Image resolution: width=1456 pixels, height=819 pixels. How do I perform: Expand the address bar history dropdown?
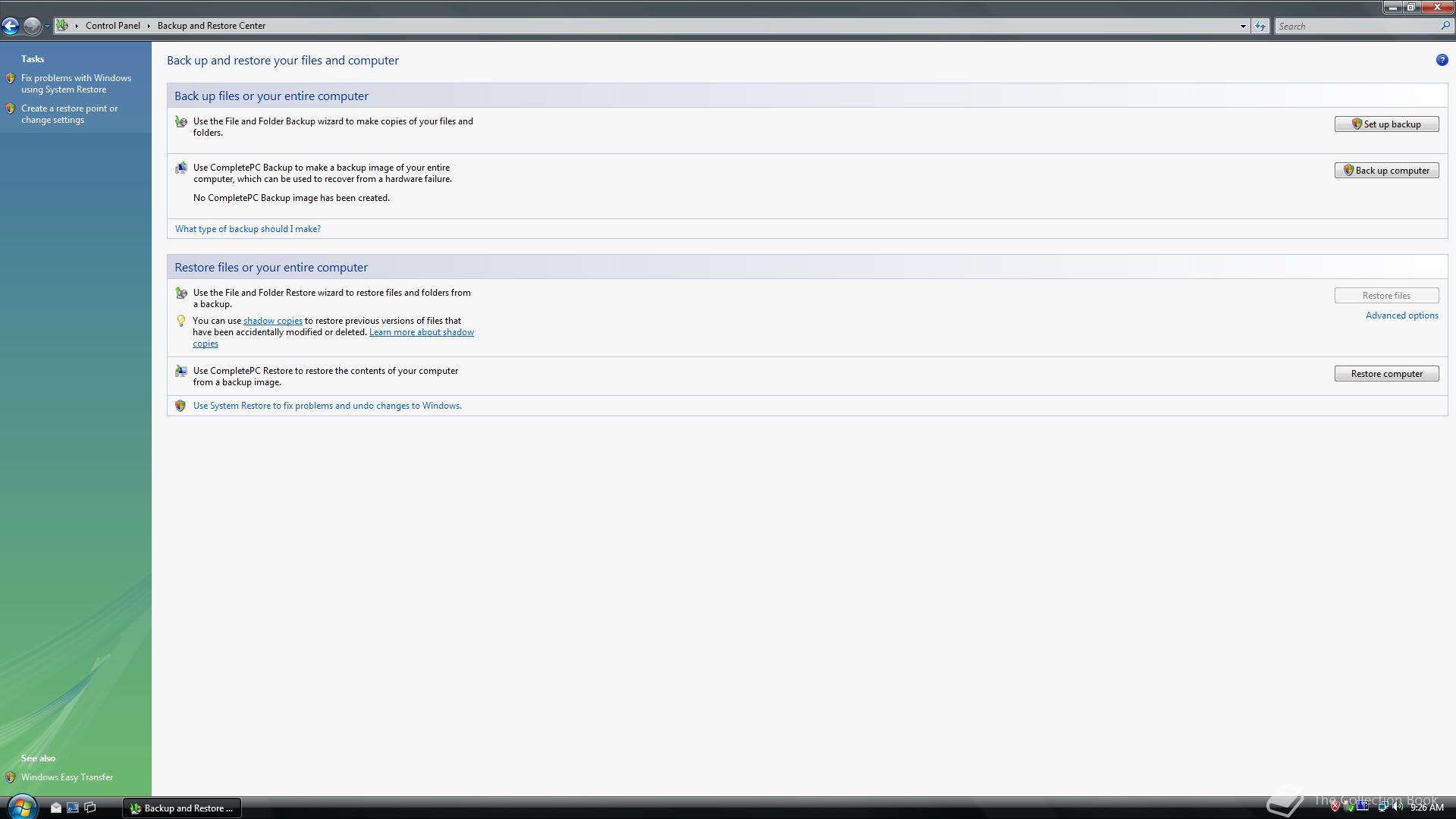coord(1243,26)
